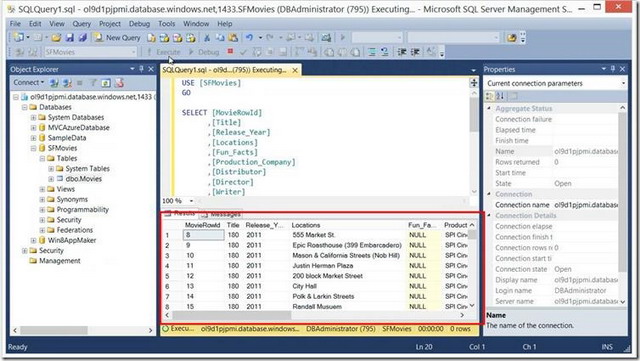640x361 pixels.
Task: Click the New Query button
Action: click(x=117, y=38)
